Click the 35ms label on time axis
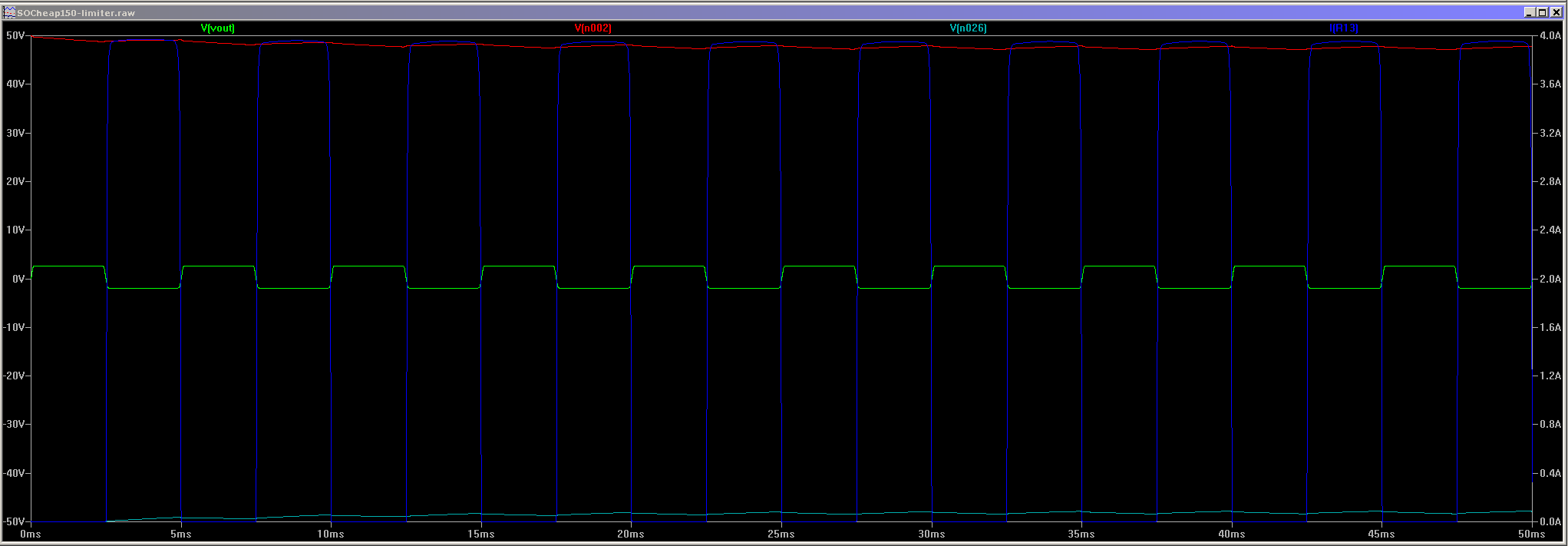The image size is (1568, 546). pyautogui.click(x=1081, y=534)
